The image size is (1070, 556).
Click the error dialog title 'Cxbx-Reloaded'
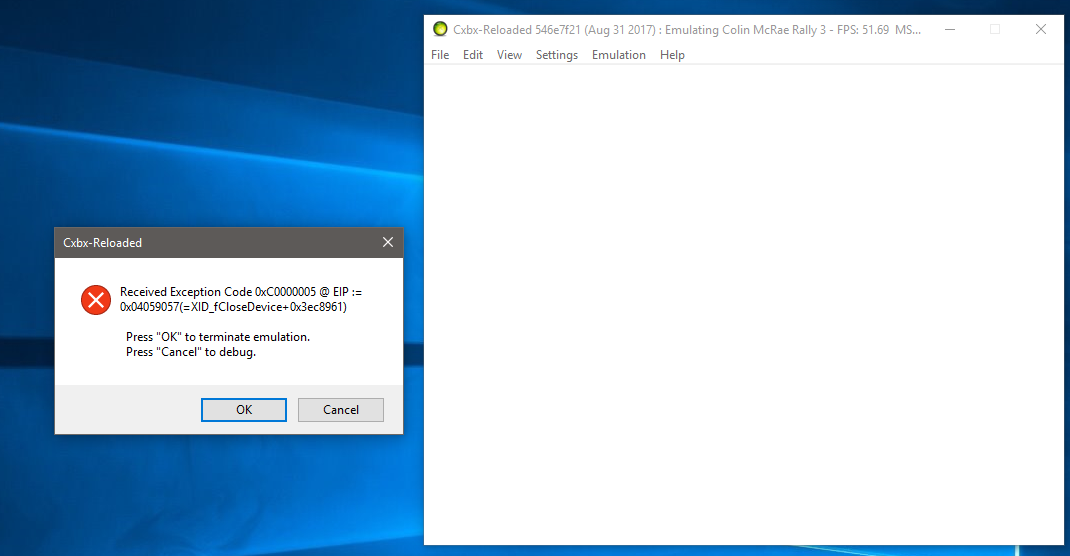pyautogui.click(x=102, y=243)
